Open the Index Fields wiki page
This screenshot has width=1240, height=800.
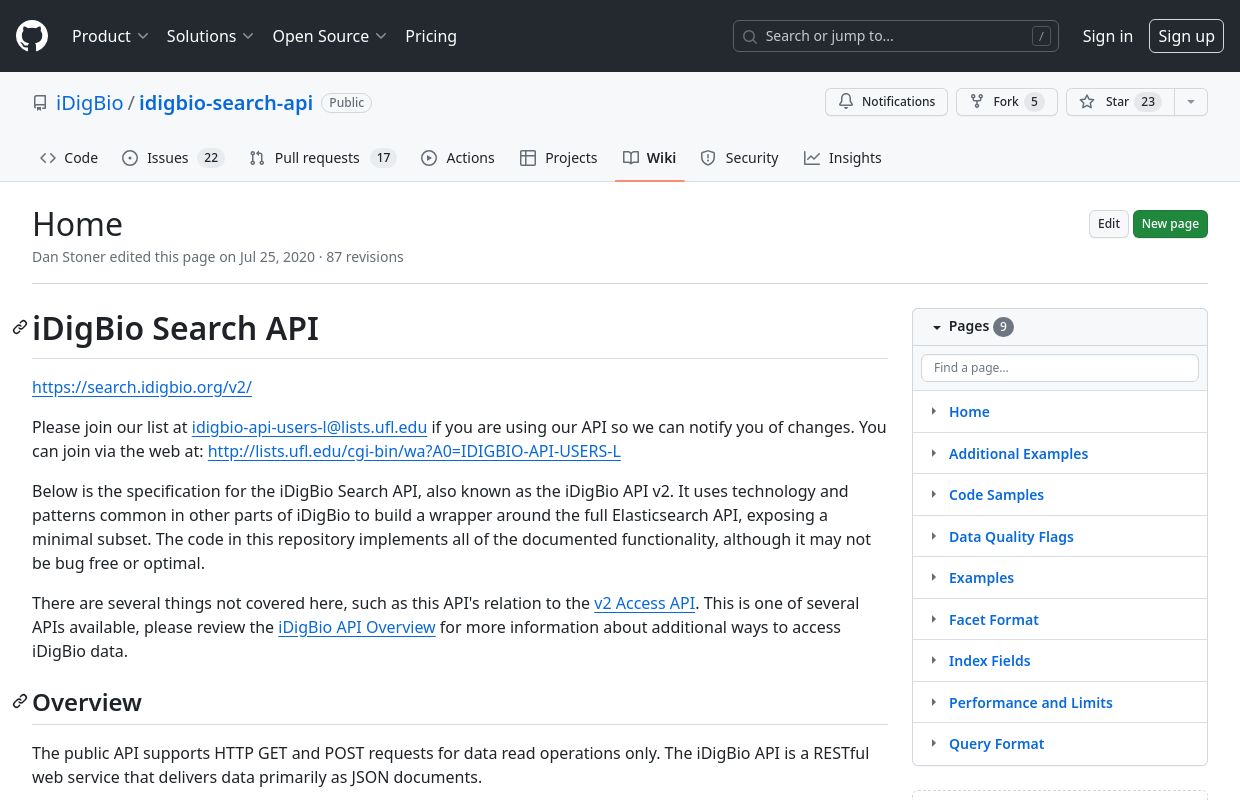pyautogui.click(x=989, y=660)
